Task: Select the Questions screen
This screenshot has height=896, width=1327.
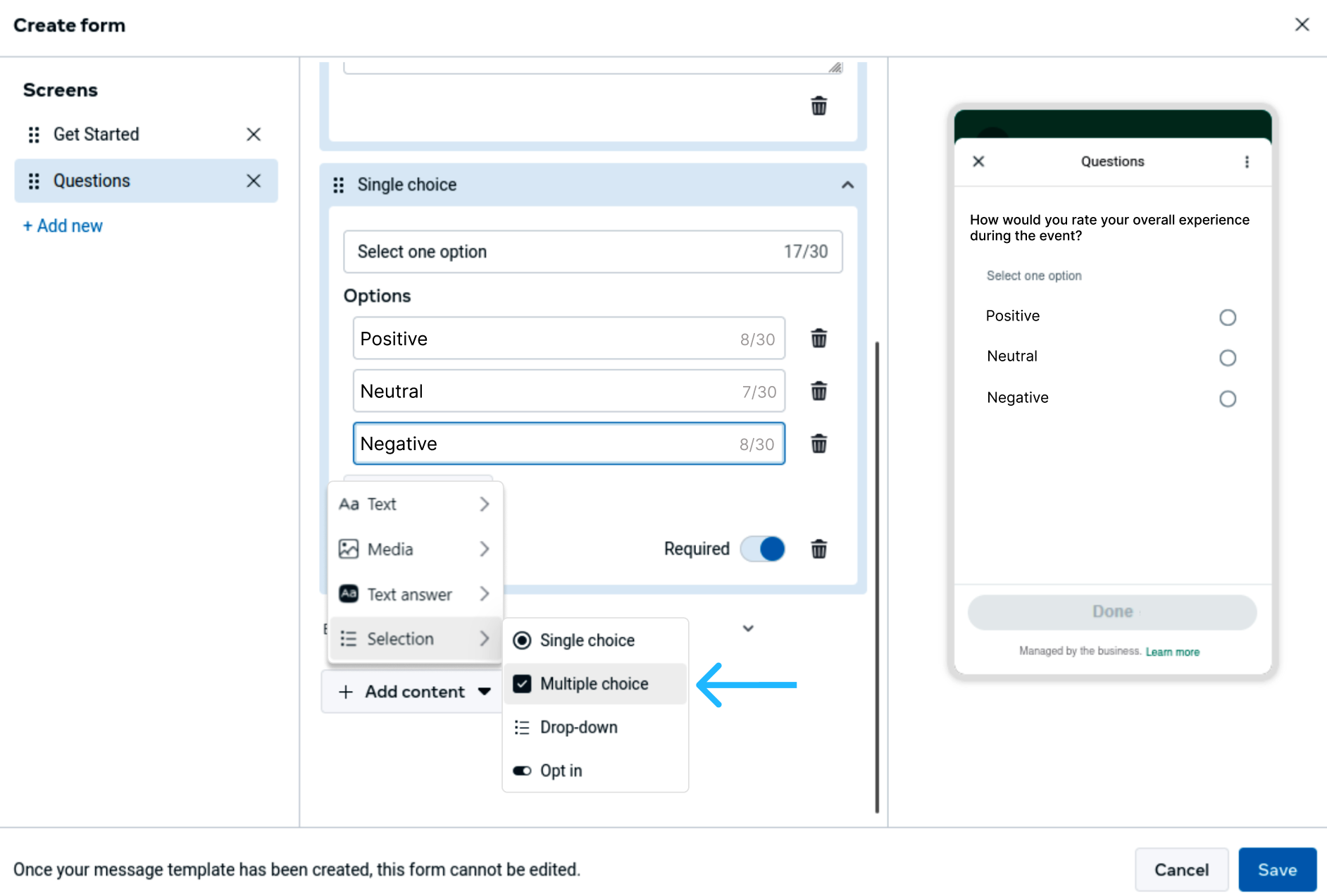Action: [146, 181]
